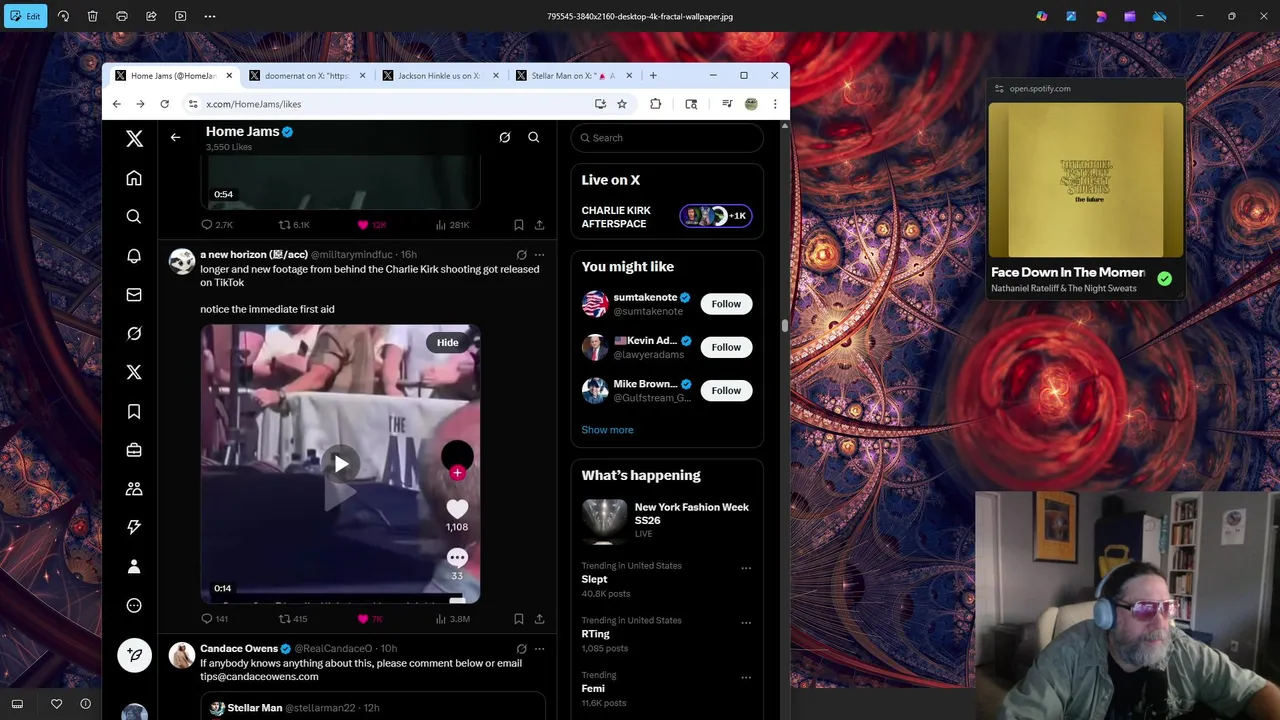
Task: Open Photos See more ellipsis menu
Action: pos(210,16)
